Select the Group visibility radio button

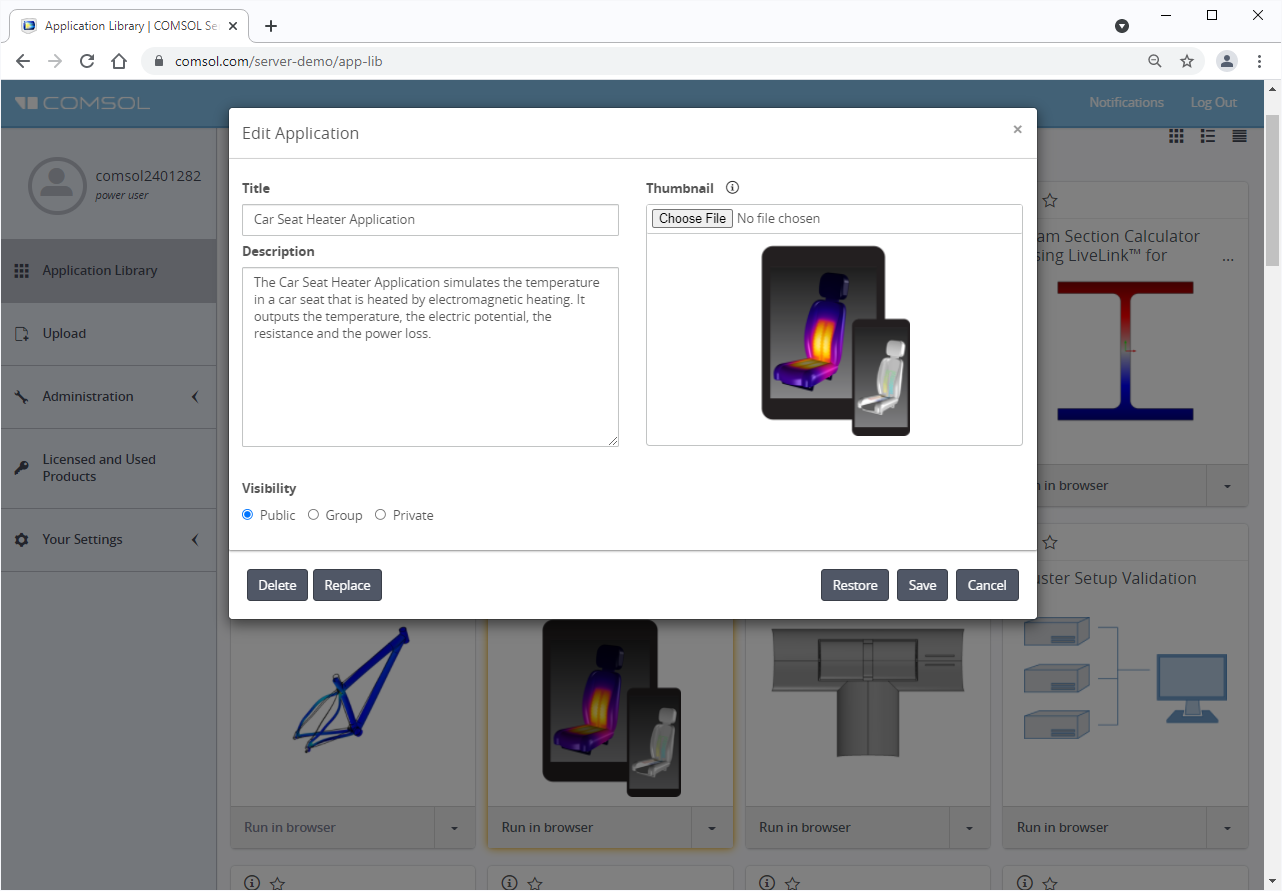[x=313, y=514]
